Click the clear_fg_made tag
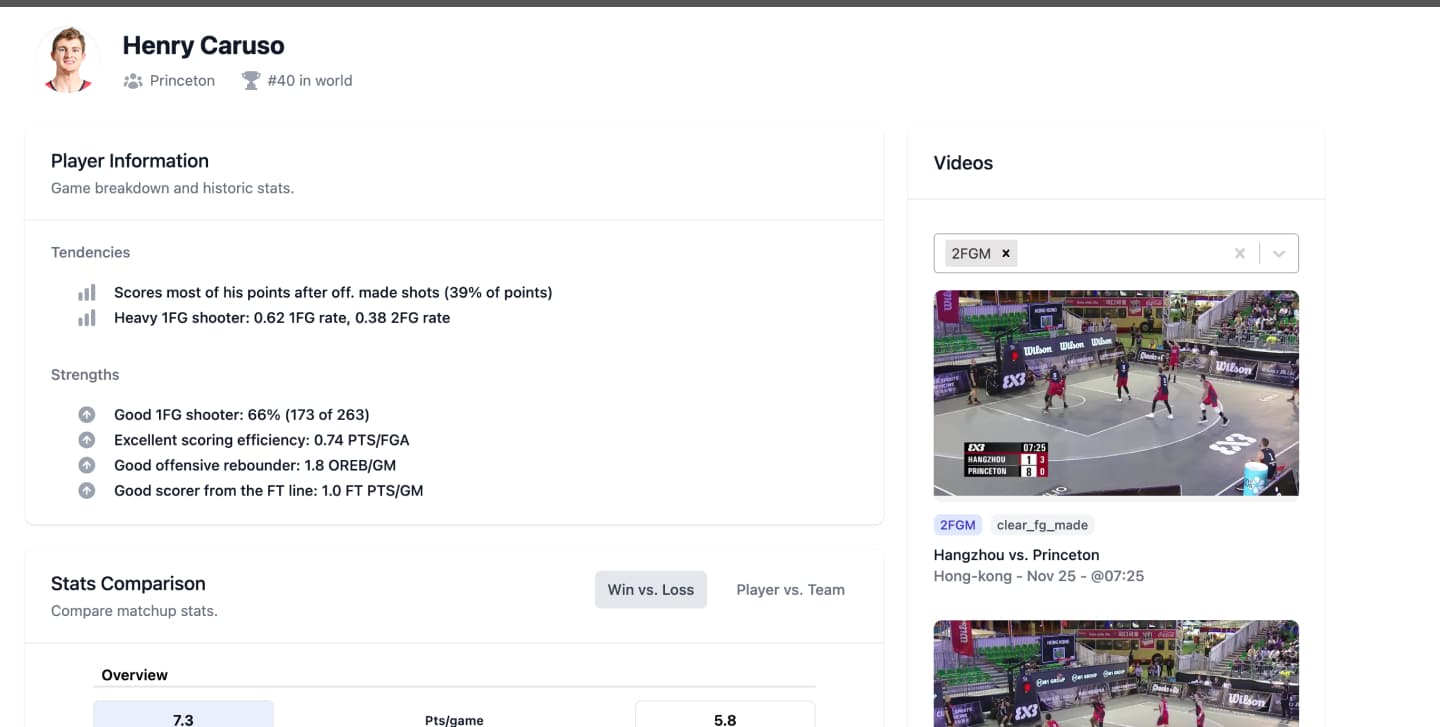The height and width of the screenshot is (727, 1440). tap(1041, 525)
